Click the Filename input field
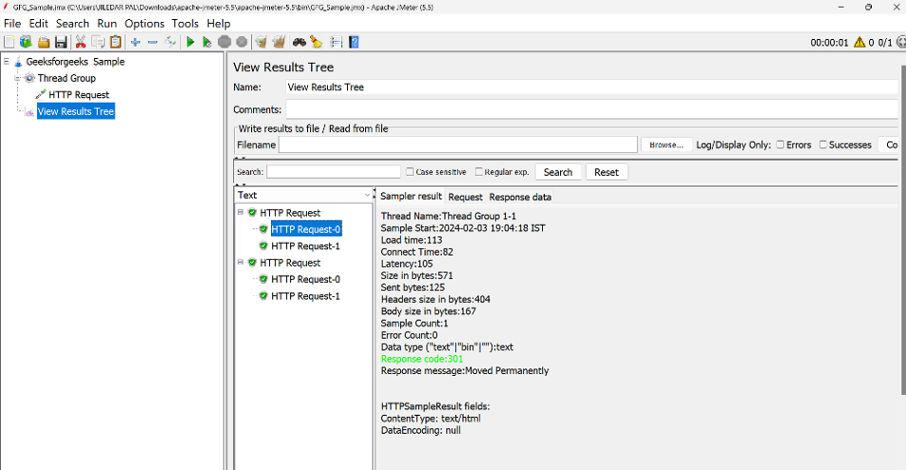 458,145
